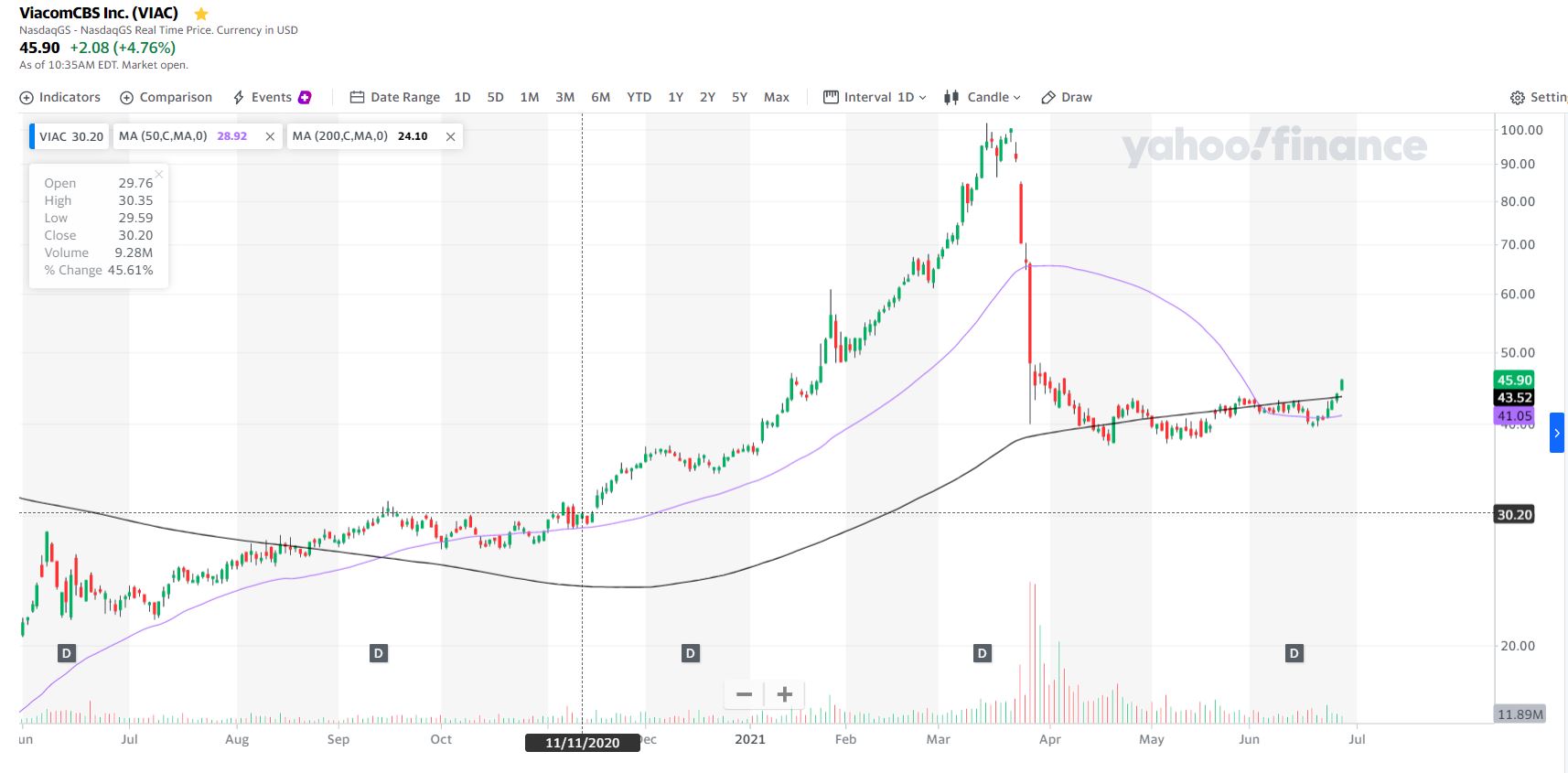1568x773 pixels.
Task: Select the 5Y date range
Action: pos(740,97)
